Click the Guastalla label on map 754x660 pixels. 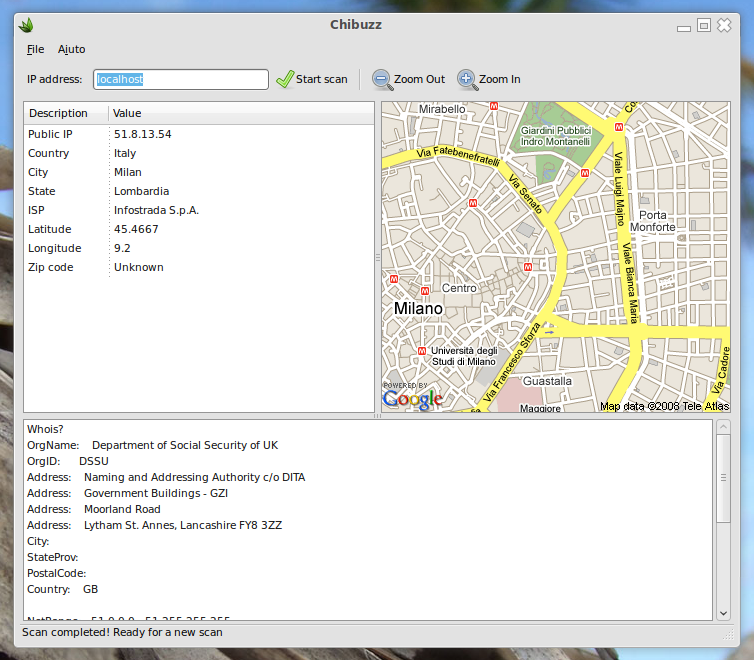click(547, 381)
